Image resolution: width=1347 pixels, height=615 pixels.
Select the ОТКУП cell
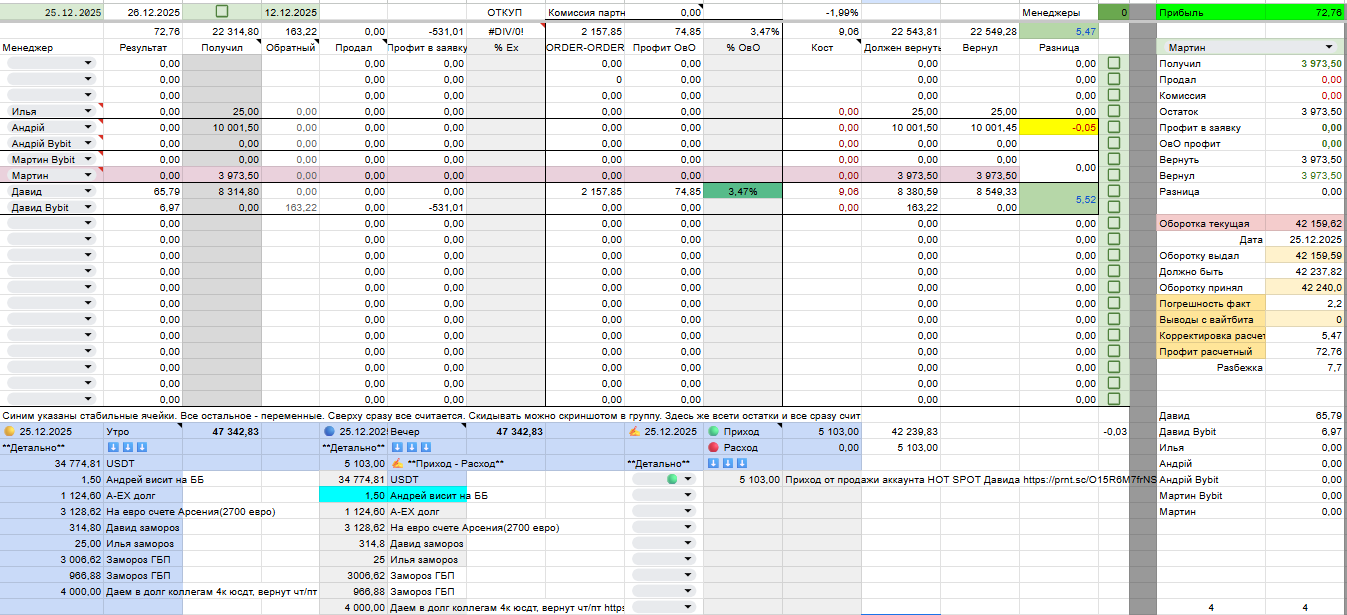505,12
